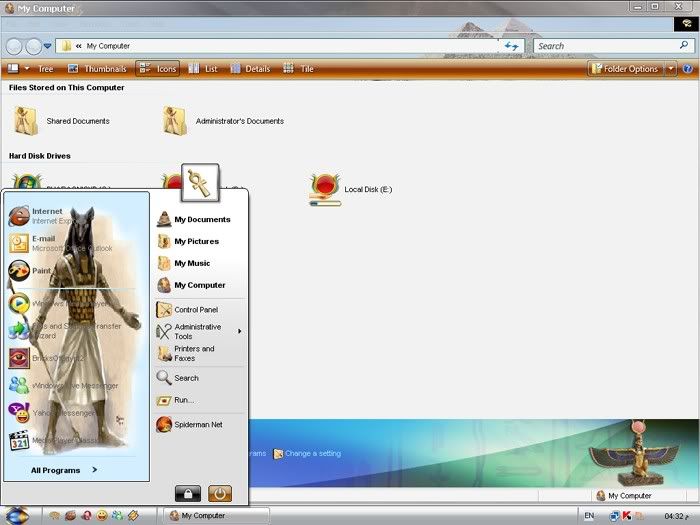Open Media Player Classic 321 icon
The height and width of the screenshot is (525, 700).
[x=19, y=440]
